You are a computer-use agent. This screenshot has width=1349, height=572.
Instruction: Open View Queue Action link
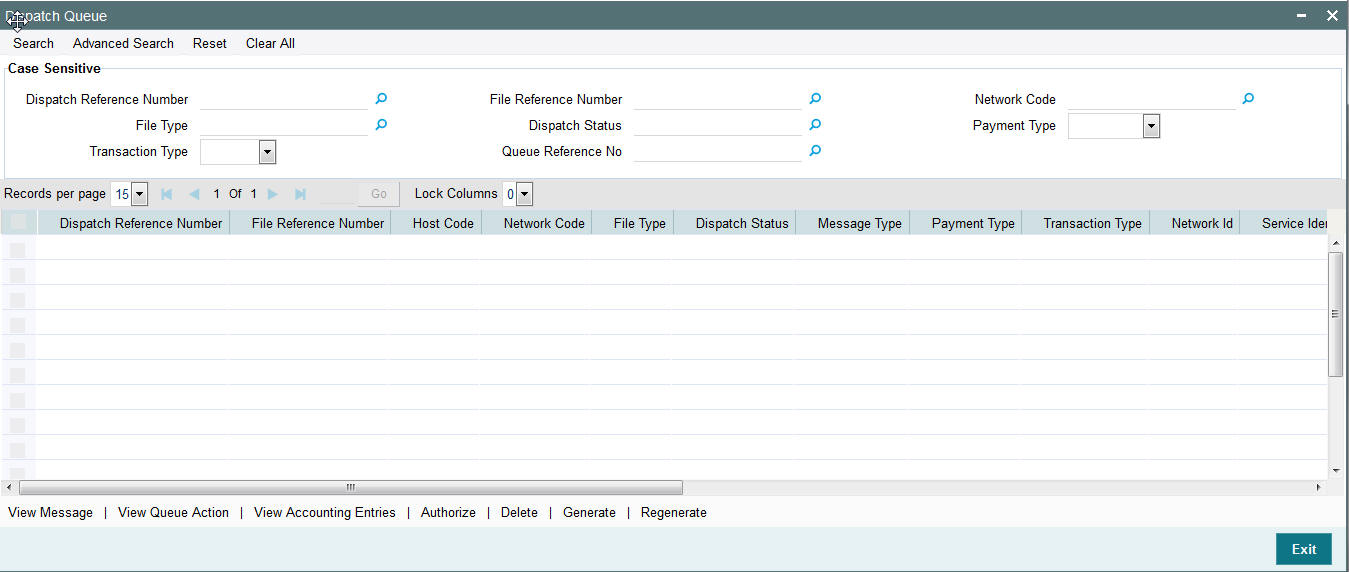point(173,512)
